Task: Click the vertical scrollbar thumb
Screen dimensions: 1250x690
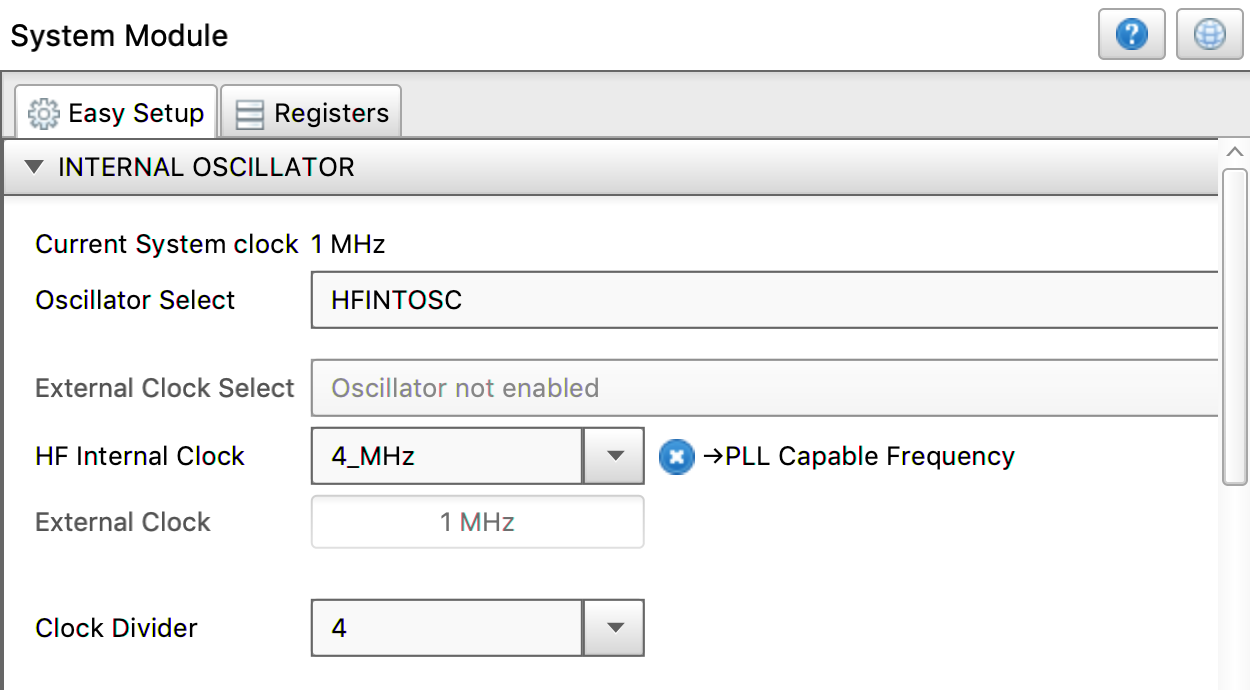Action: coord(1234,326)
